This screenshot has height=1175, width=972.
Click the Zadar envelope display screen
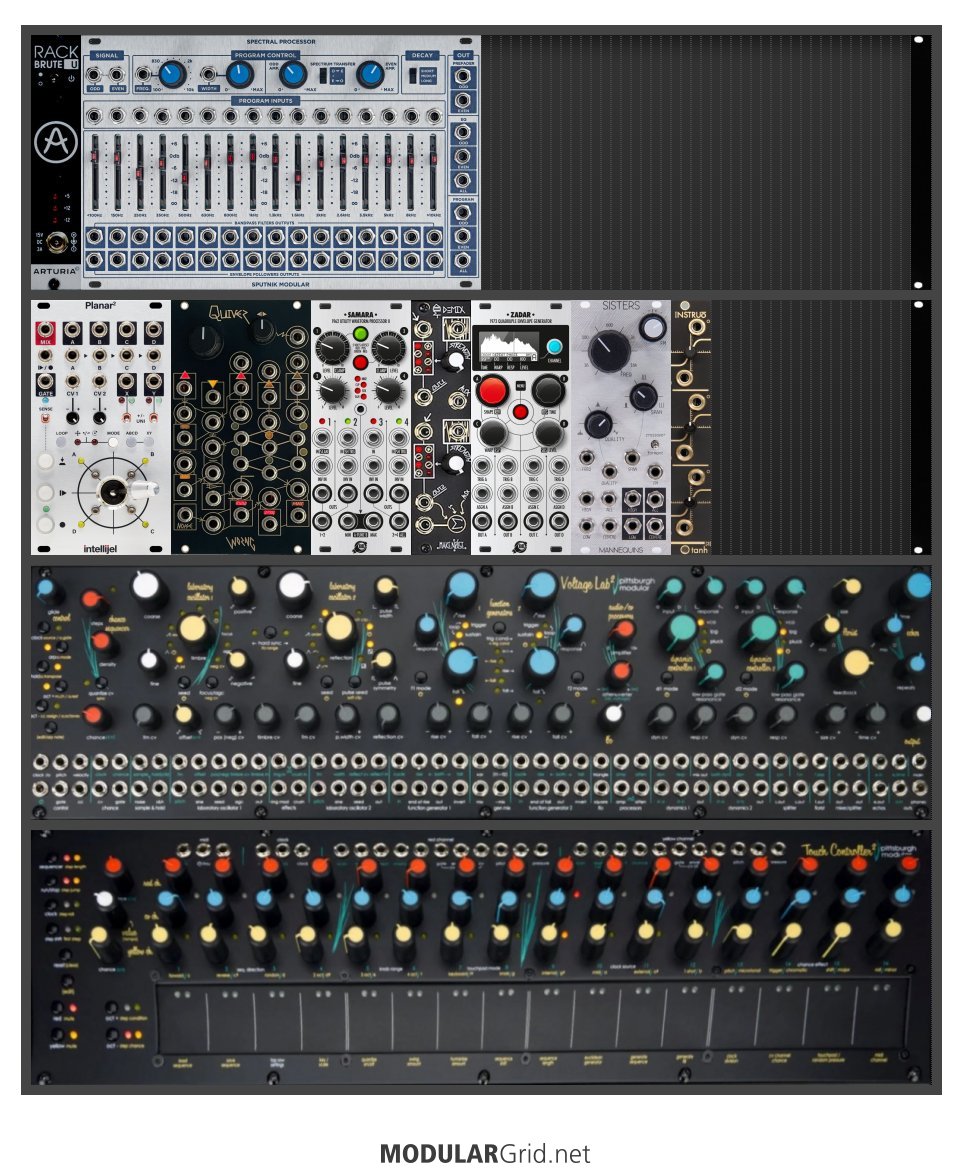point(509,347)
